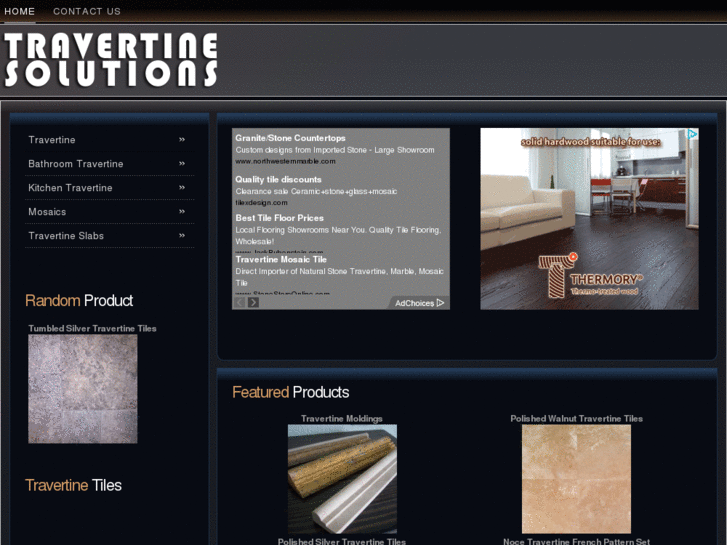Click the Travertine Solutions logo
Viewport: 727px width, 545px height.
point(111,60)
